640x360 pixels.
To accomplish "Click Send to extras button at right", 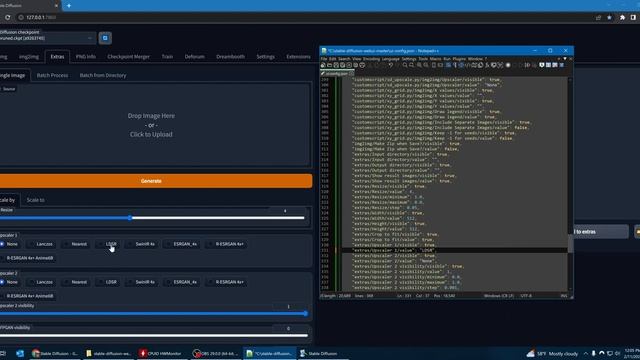I will pos(600,232).
